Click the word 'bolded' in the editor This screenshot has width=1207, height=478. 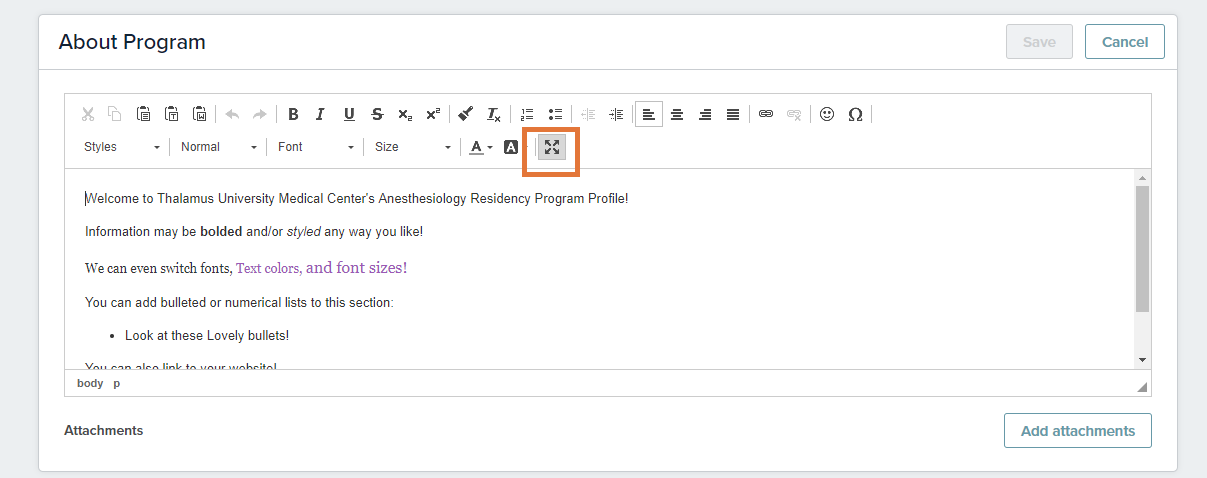point(221,232)
